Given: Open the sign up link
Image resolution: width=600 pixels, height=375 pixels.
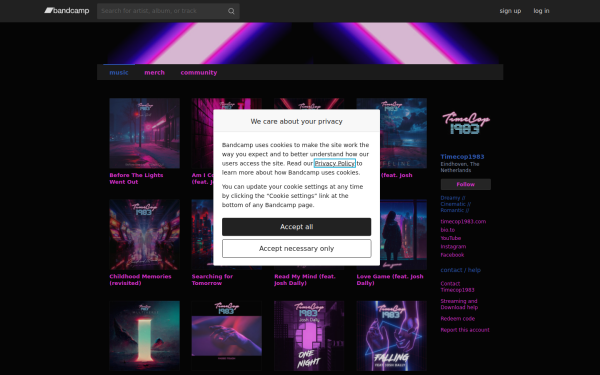Looking at the screenshot, I should (x=510, y=11).
